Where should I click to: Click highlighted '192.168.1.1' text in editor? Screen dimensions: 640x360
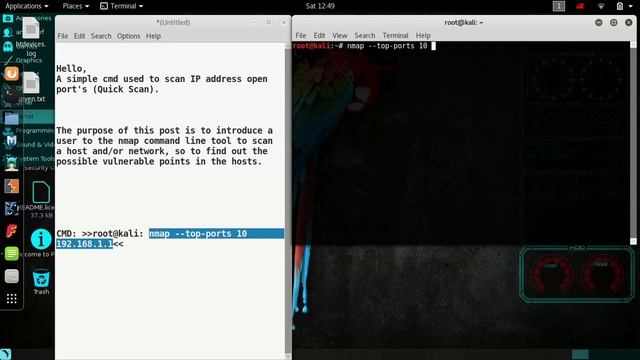84,244
